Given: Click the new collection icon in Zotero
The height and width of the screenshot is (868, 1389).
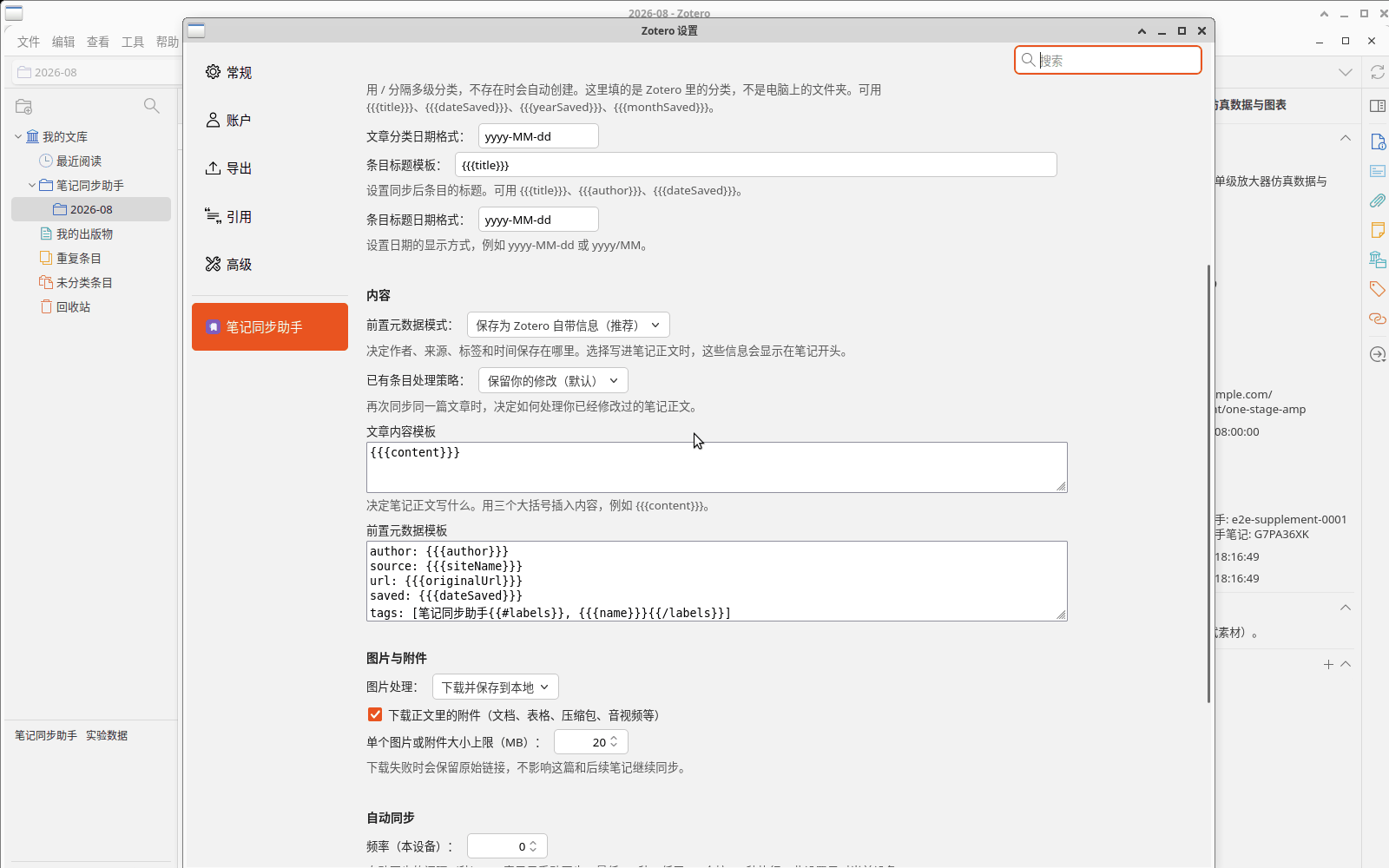Looking at the screenshot, I should coord(24,106).
